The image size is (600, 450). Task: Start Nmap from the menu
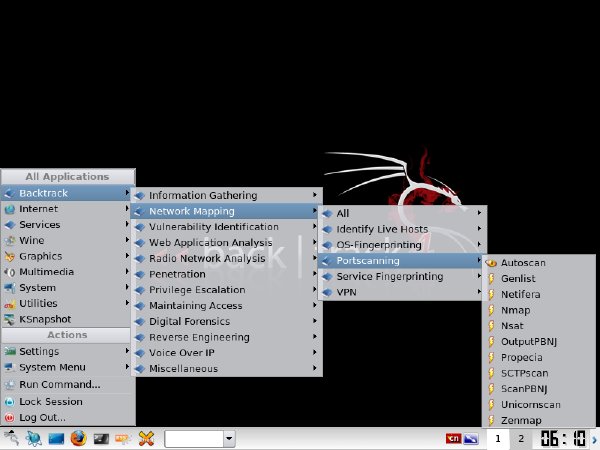[x=539, y=310]
